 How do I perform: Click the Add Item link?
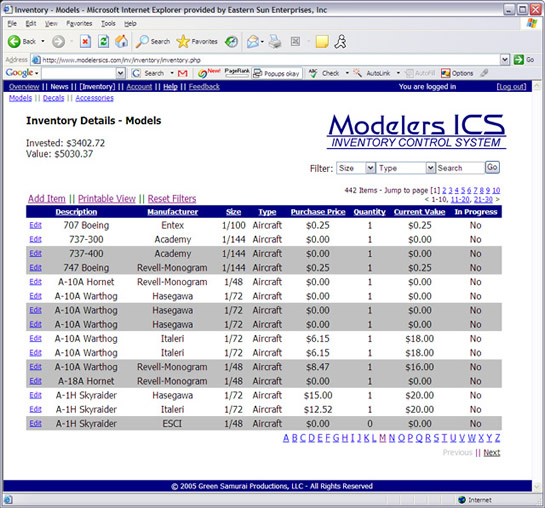pos(47,199)
